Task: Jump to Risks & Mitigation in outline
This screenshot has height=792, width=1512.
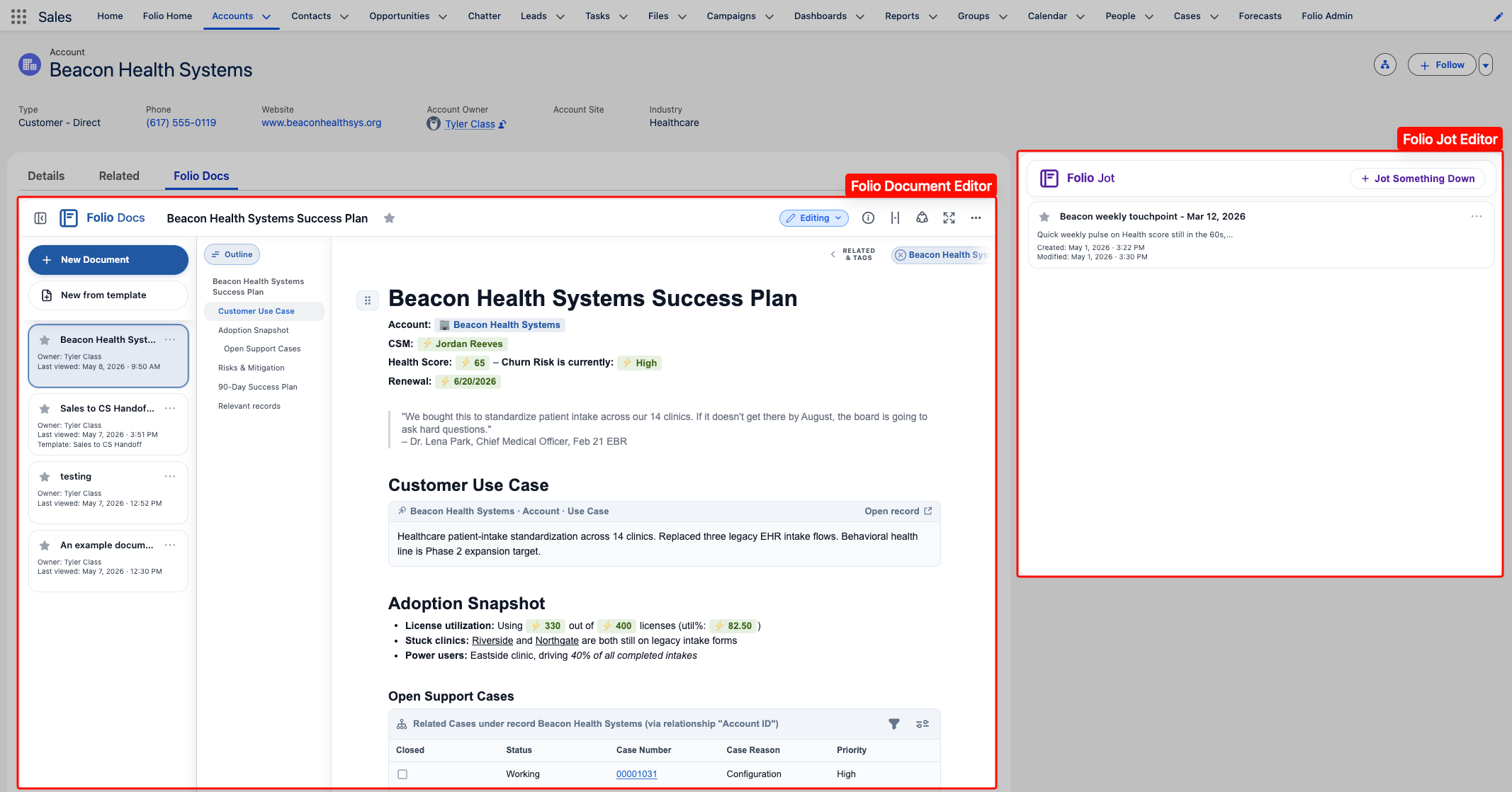Action: point(252,368)
